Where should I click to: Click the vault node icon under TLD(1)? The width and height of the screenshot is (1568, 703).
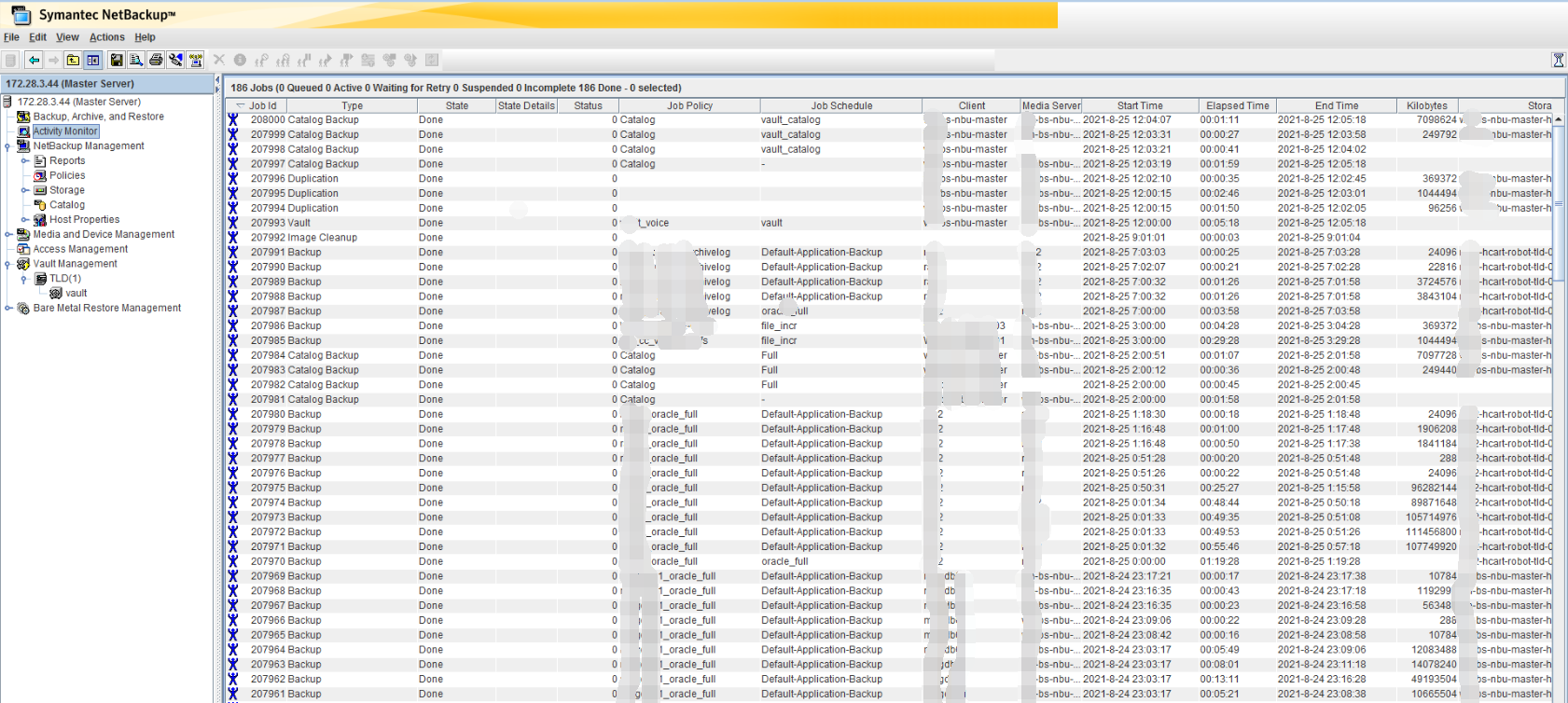coord(56,293)
